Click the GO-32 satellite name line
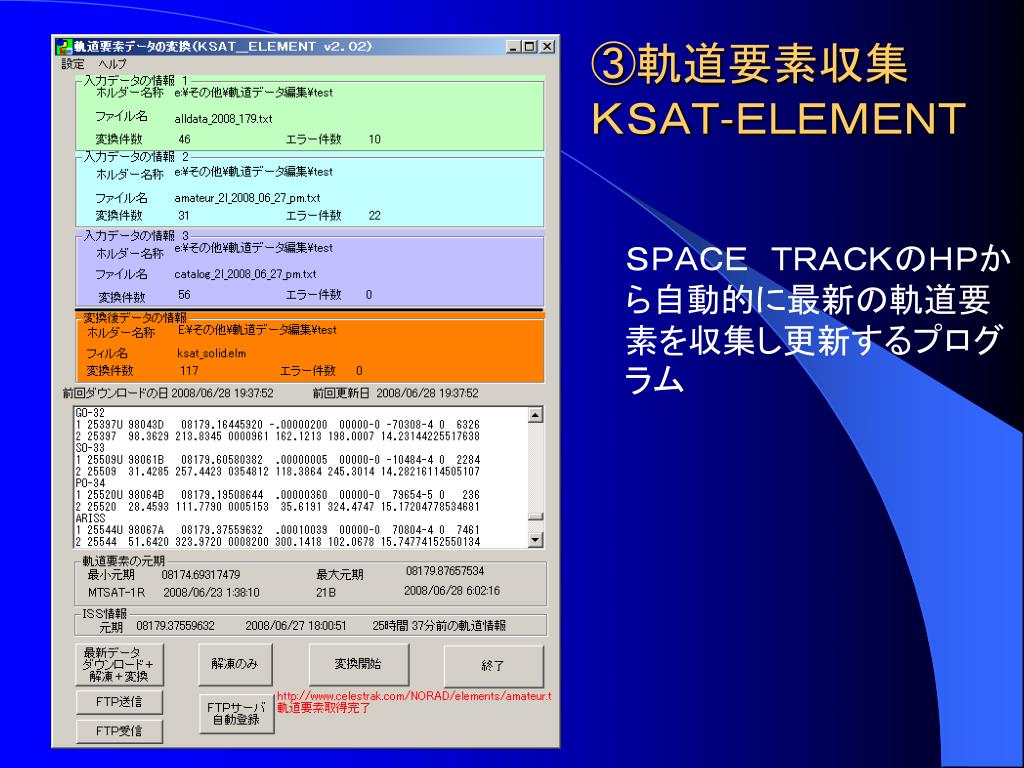The image size is (1024, 768). [x=90, y=413]
